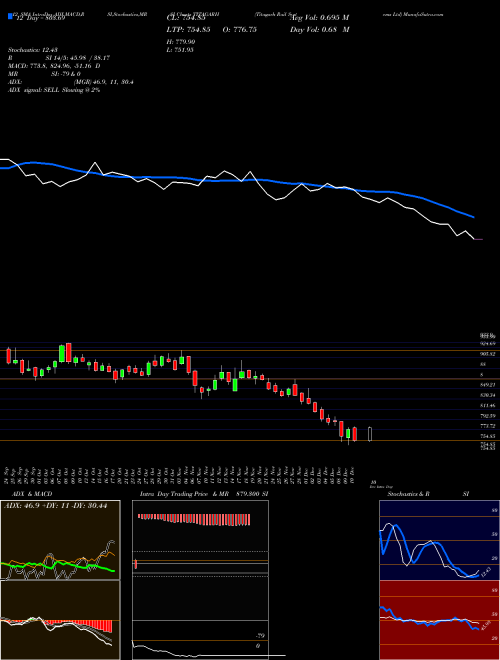Select the Avg Vol: 0.695 M text
The image size is (500, 660).
(320, 18)
